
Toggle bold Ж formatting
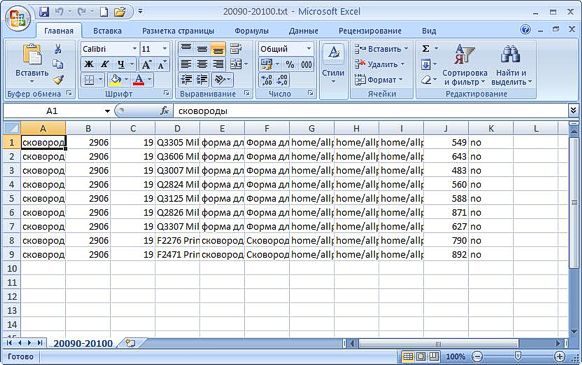point(89,64)
